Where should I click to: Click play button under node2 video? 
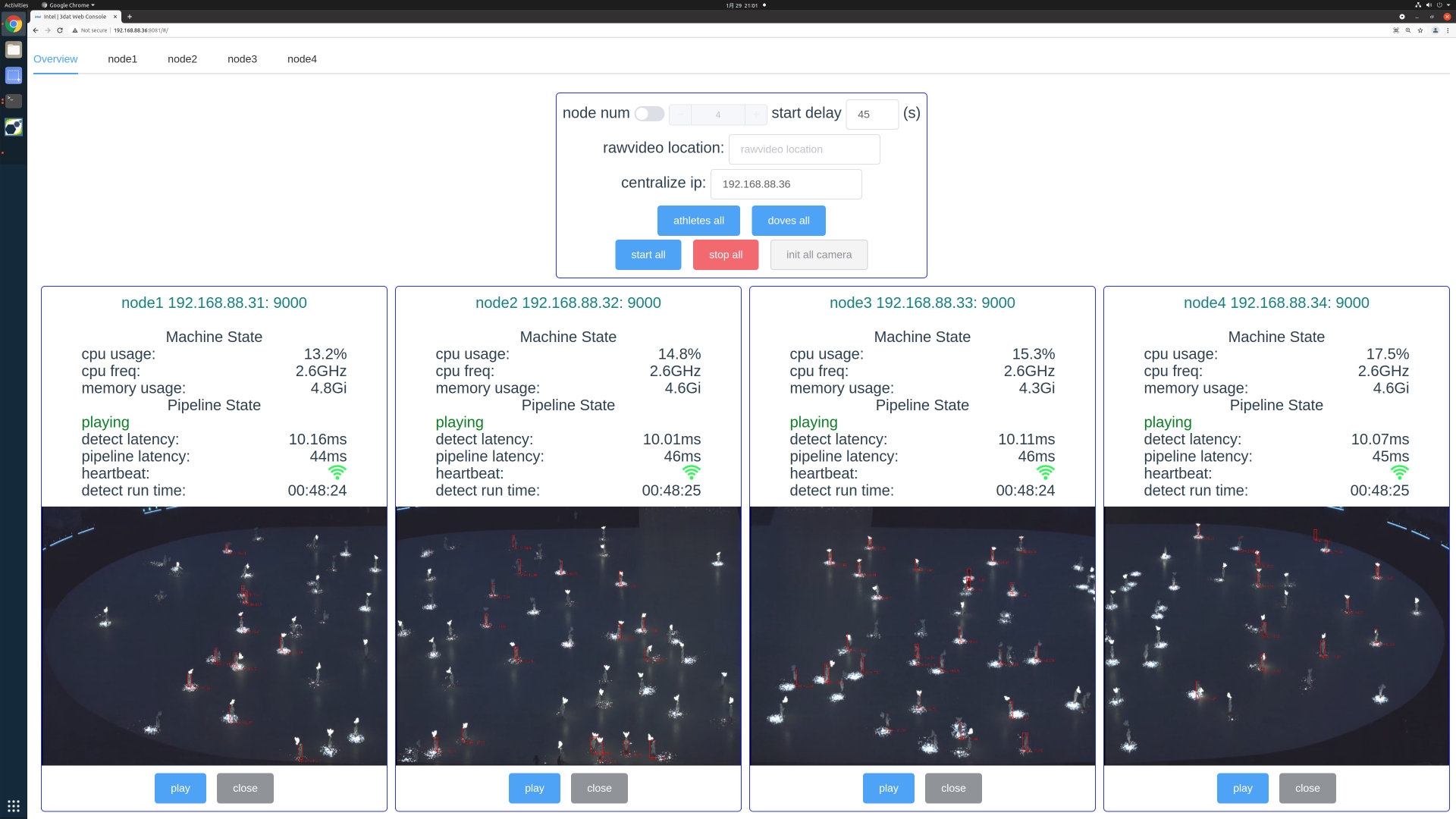coord(534,788)
